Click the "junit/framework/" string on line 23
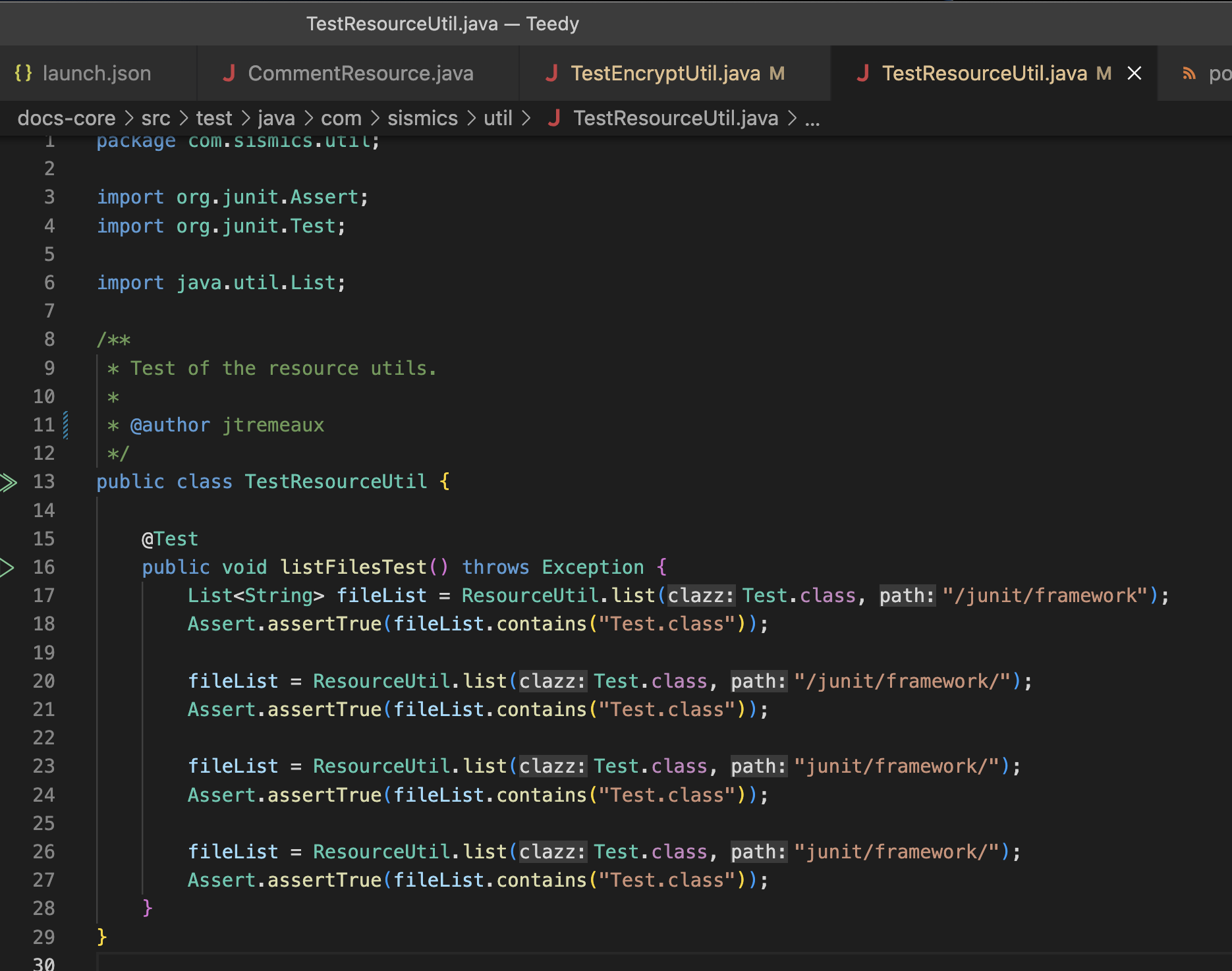The height and width of the screenshot is (971, 1232). coord(897,766)
